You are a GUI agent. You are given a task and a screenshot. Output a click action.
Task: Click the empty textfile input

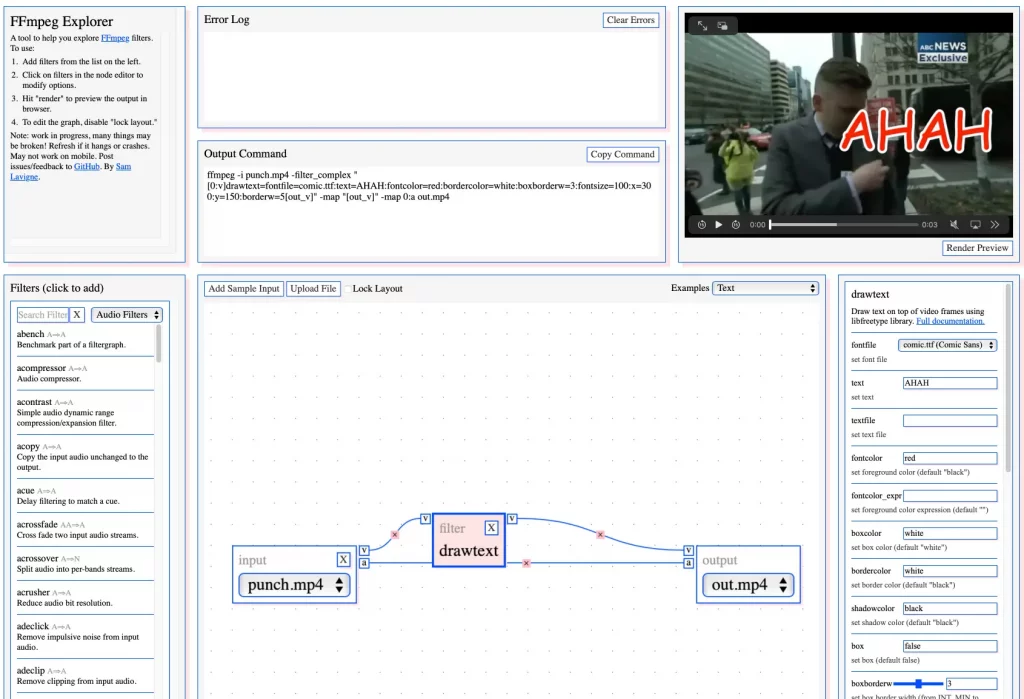950,421
